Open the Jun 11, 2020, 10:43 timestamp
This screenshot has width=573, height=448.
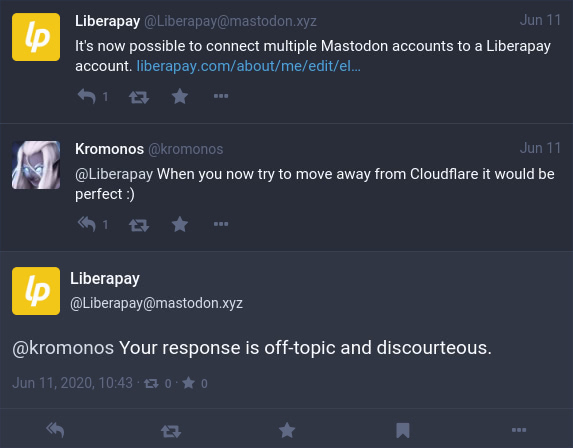pyautogui.click(x=72, y=383)
